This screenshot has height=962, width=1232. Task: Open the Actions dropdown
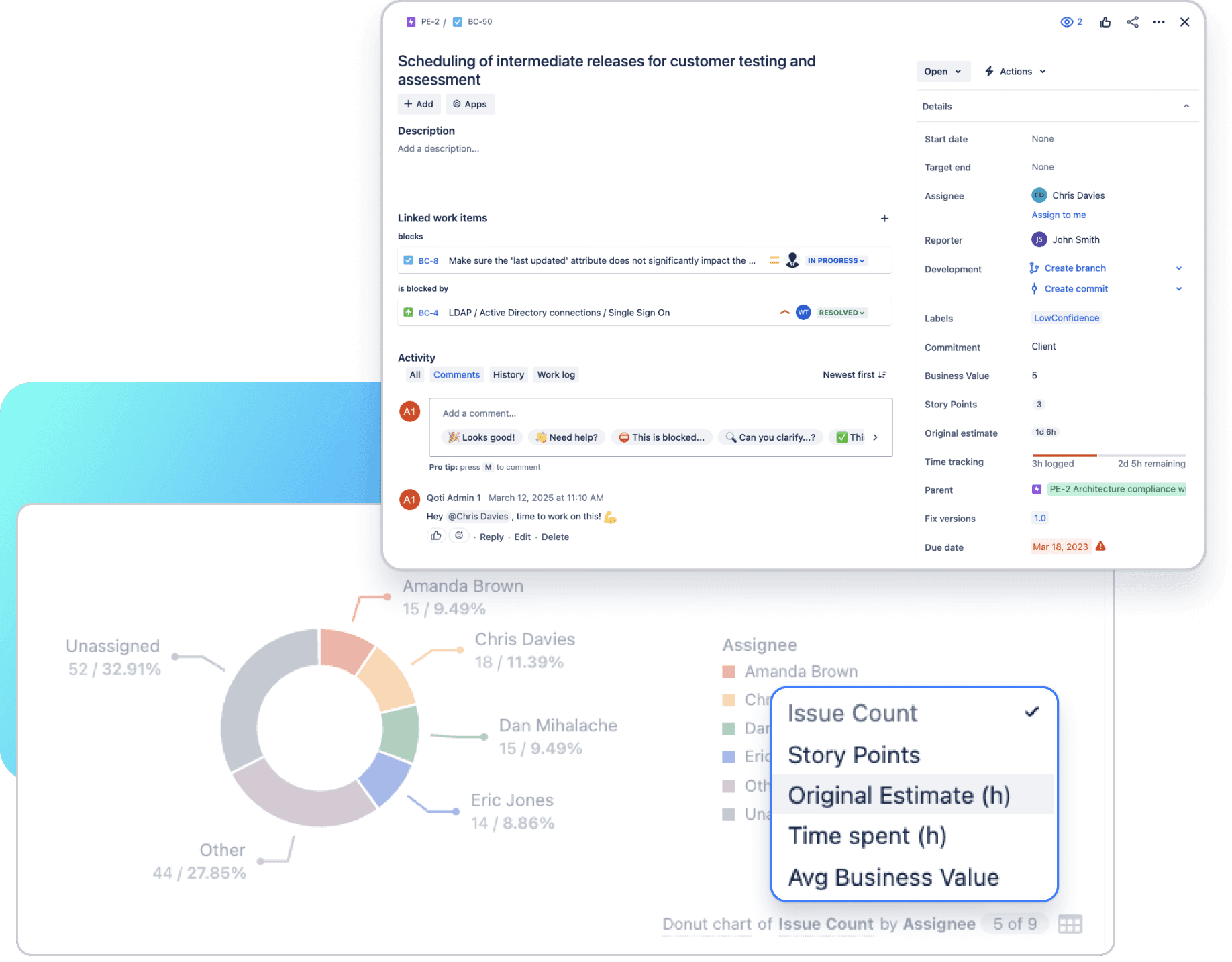pos(1014,71)
